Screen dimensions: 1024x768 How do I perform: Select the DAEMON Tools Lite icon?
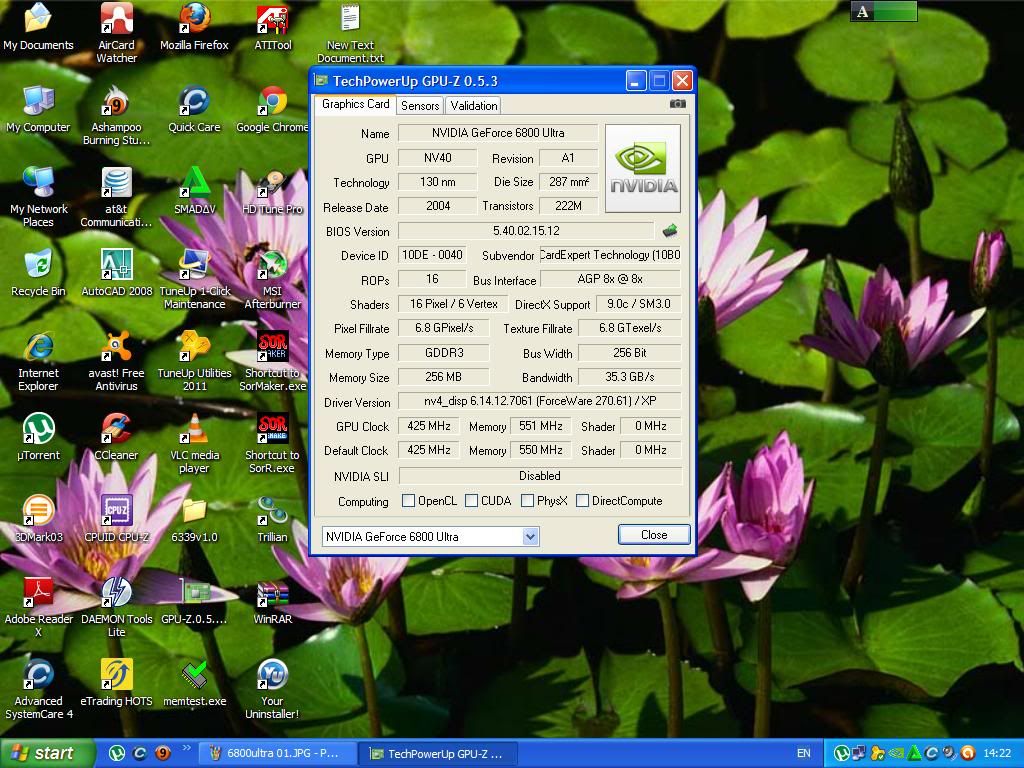(116, 607)
